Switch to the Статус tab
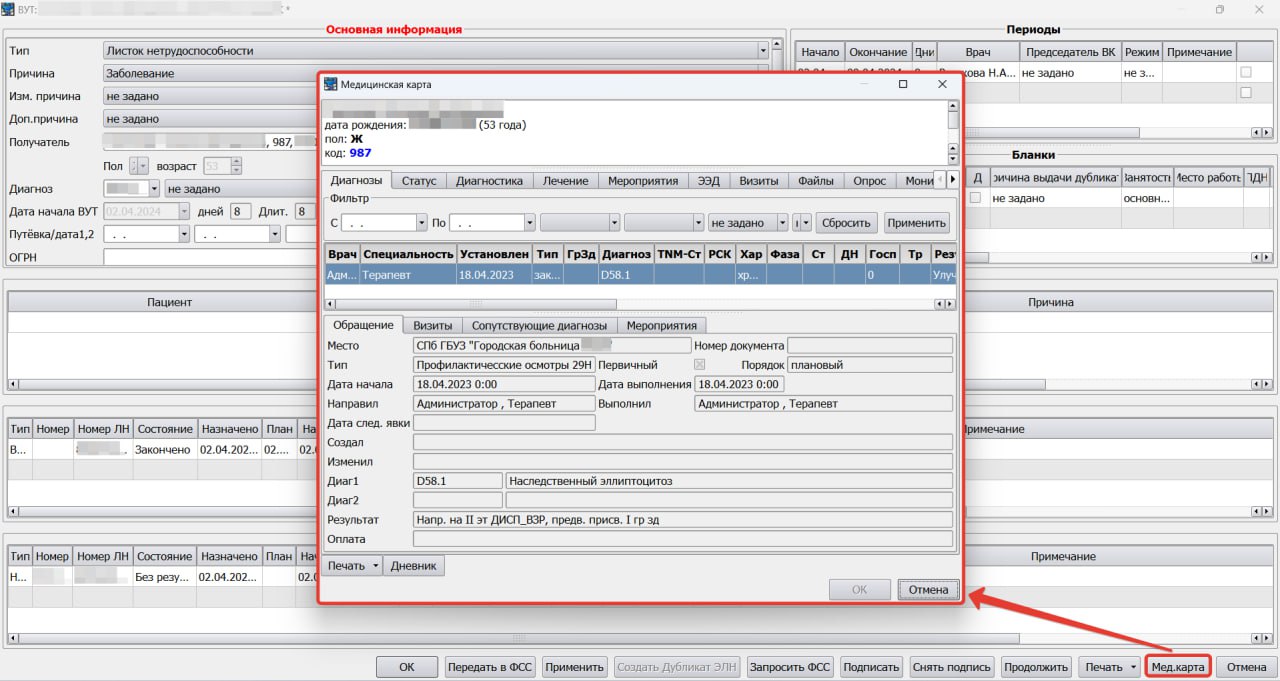The width and height of the screenshot is (1280, 681). point(419,181)
